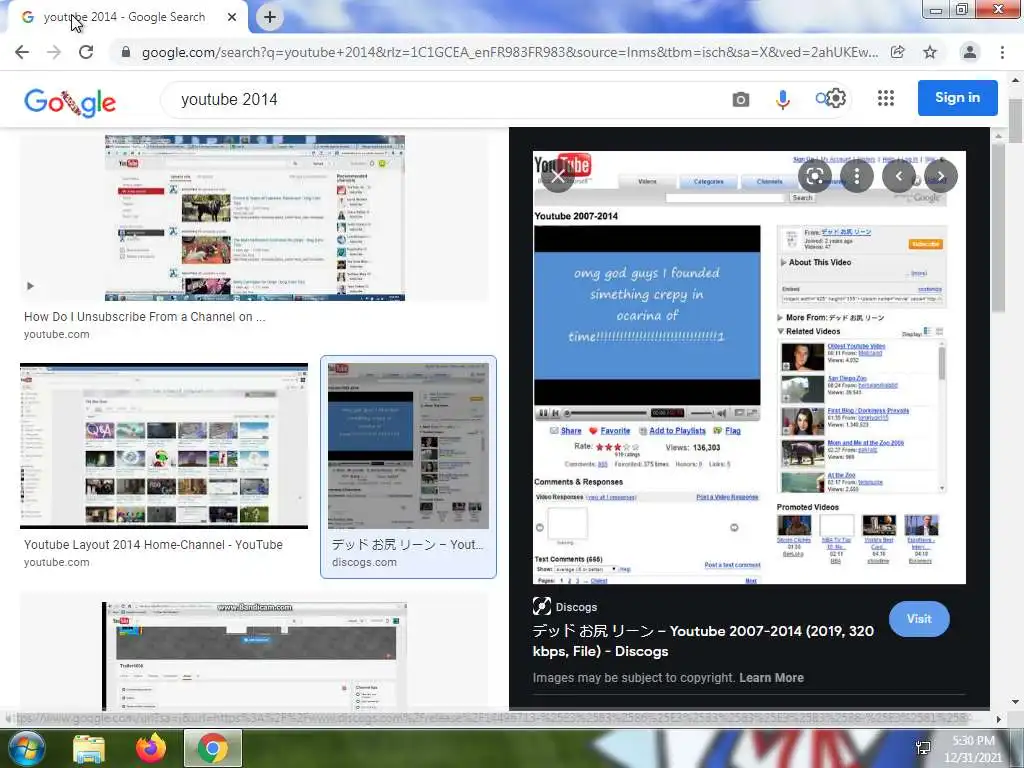Open the Google apps grid

[x=886, y=99]
